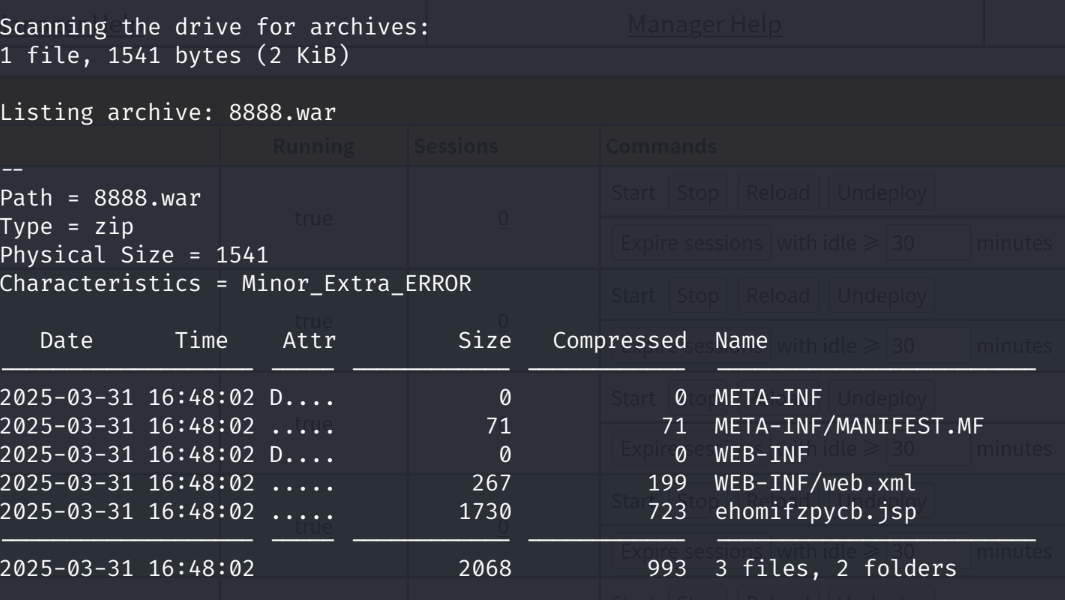
Task: Click the Running column header in Manager
Action: click(x=314, y=147)
